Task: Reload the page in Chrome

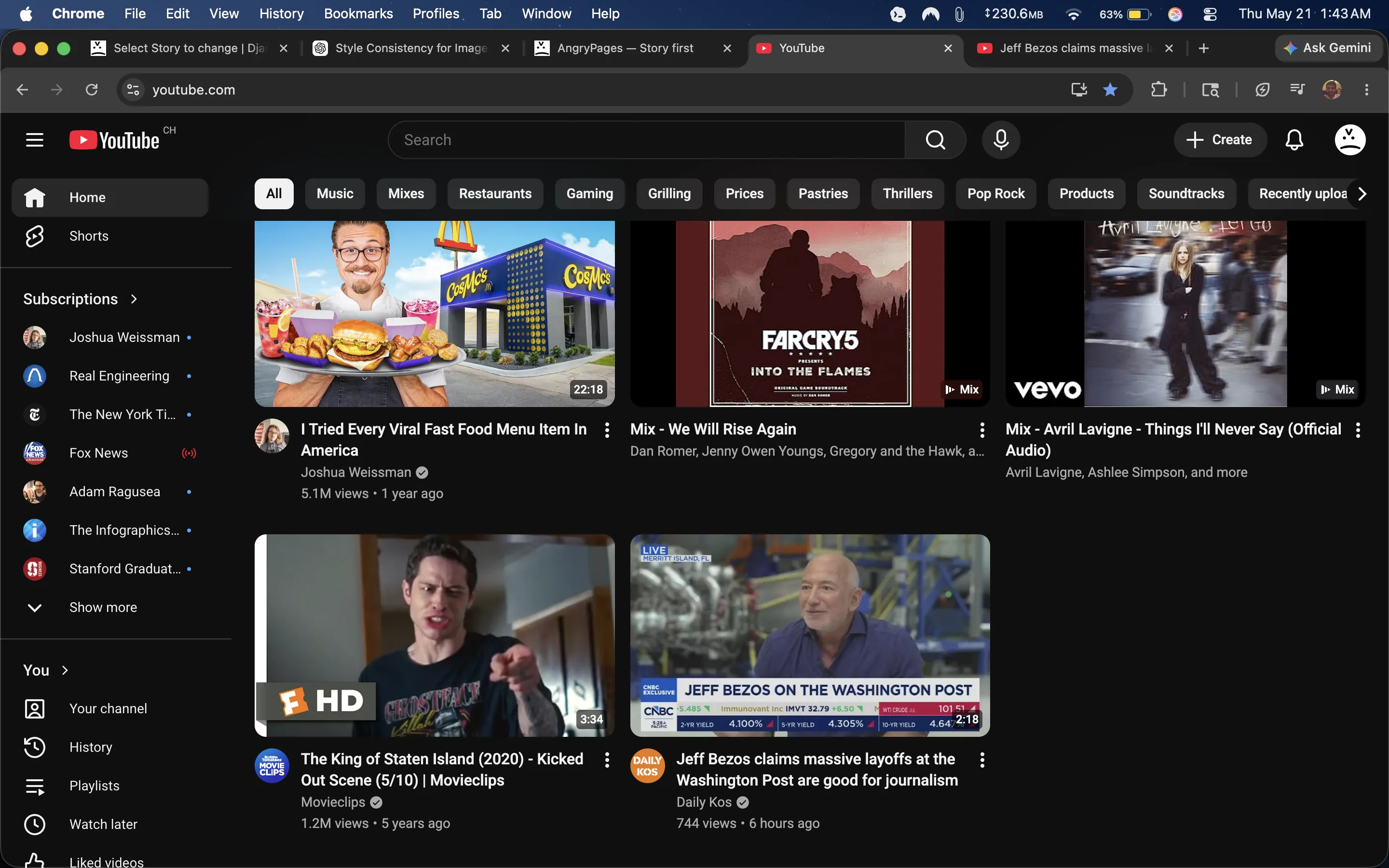Action: tap(92, 90)
